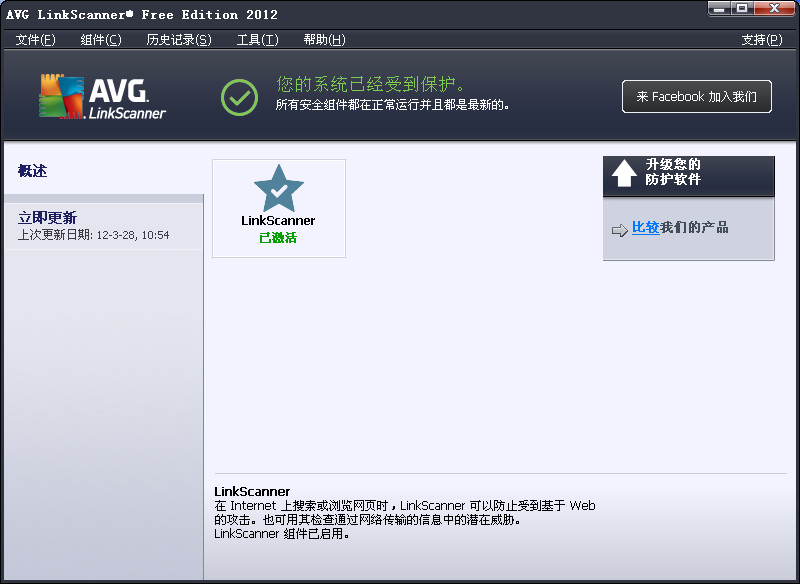Open the 支持(P) menu
This screenshot has height=584, width=800.
(x=761, y=40)
